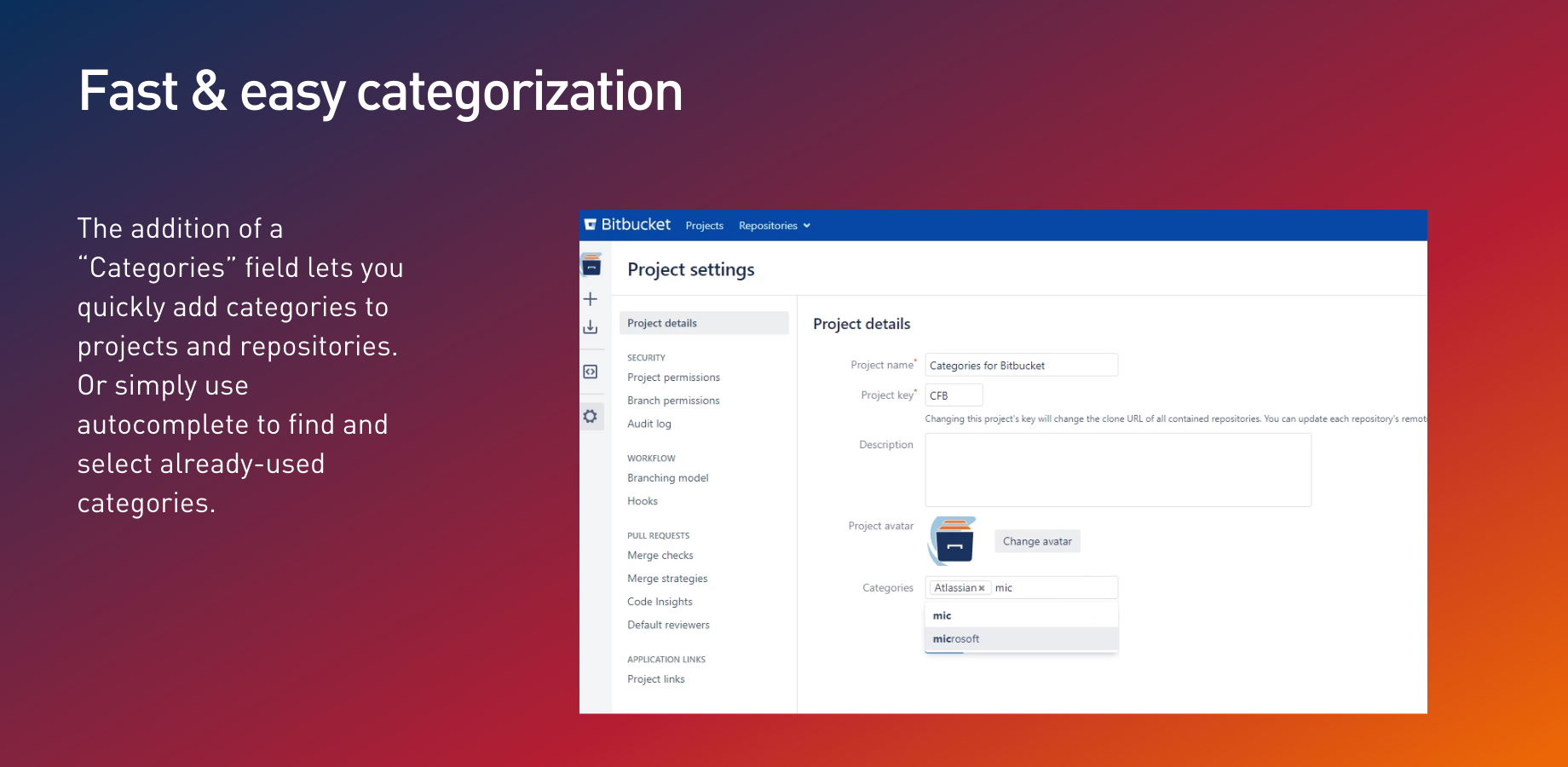Open Branch permissions settings

coord(673,401)
